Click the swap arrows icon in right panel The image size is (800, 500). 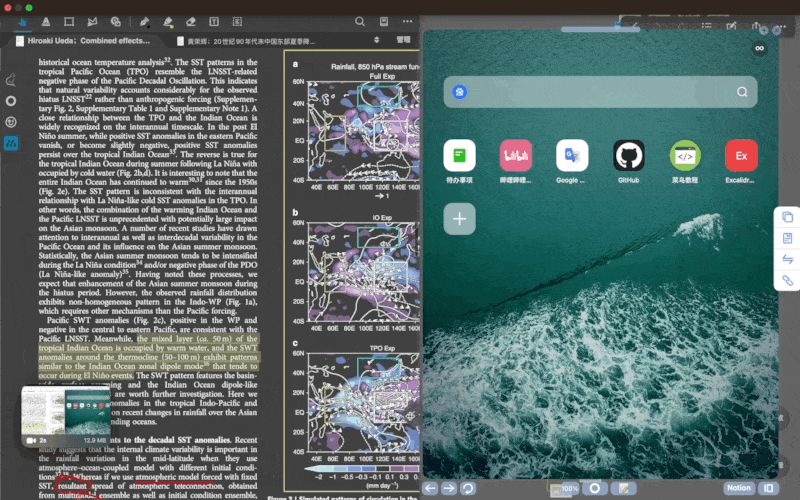click(787, 259)
